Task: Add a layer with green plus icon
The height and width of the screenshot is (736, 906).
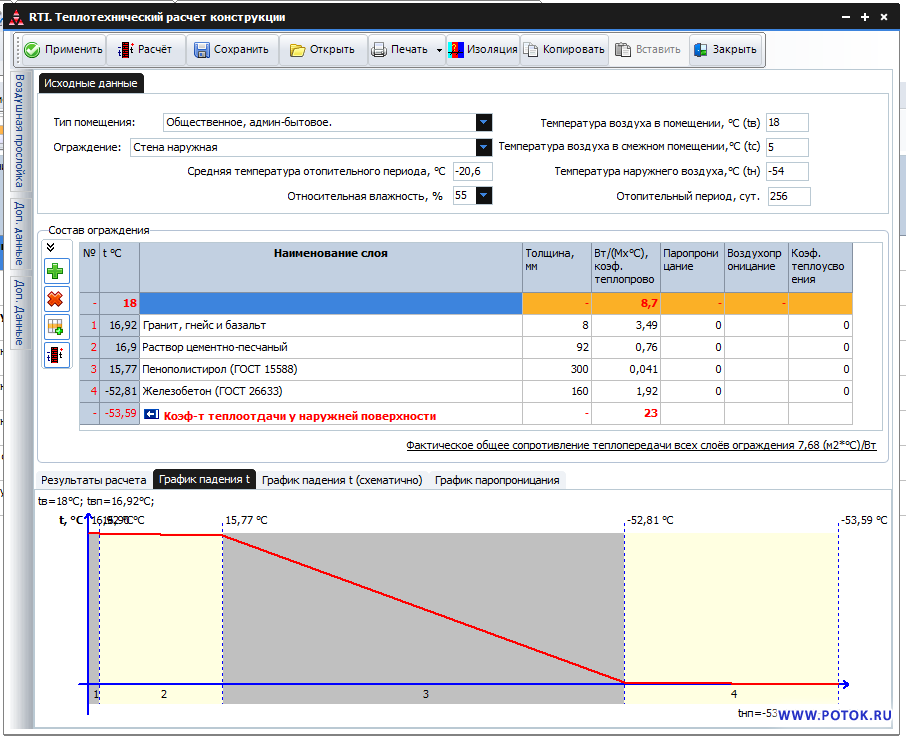Action: pos(55,271)
